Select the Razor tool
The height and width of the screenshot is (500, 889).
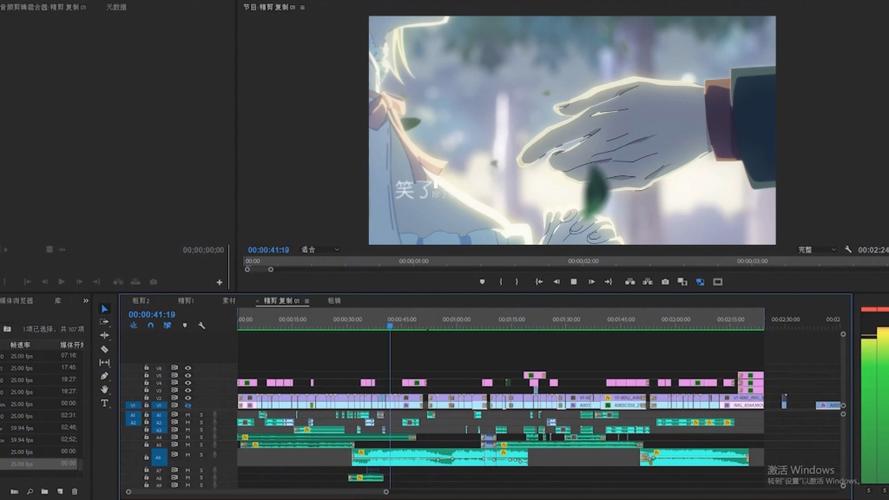tap(104, 349)
